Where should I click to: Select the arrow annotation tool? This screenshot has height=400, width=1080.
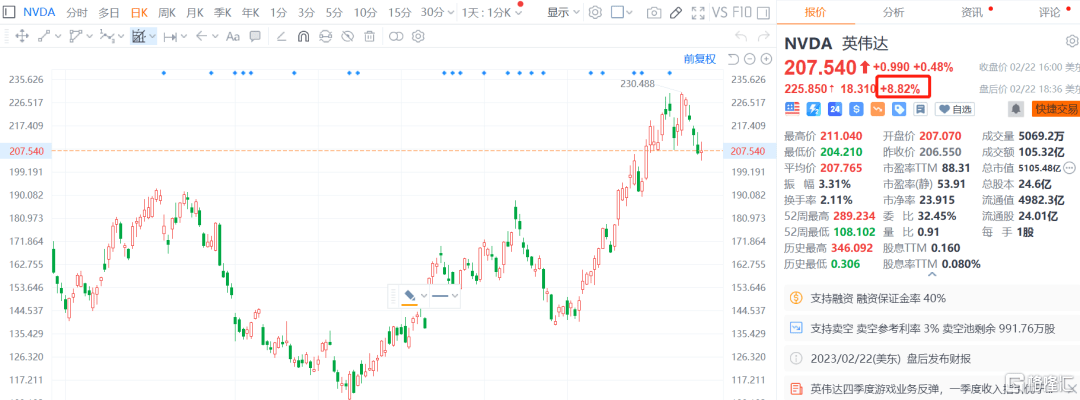tap(202, 36)
